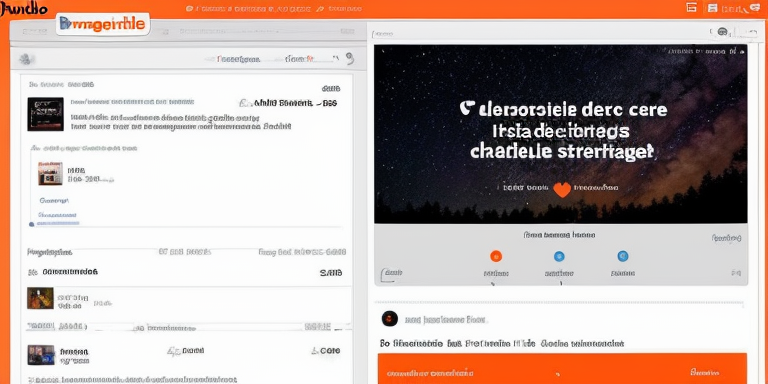Click the dark round avatar below the dotted divider

389,319
